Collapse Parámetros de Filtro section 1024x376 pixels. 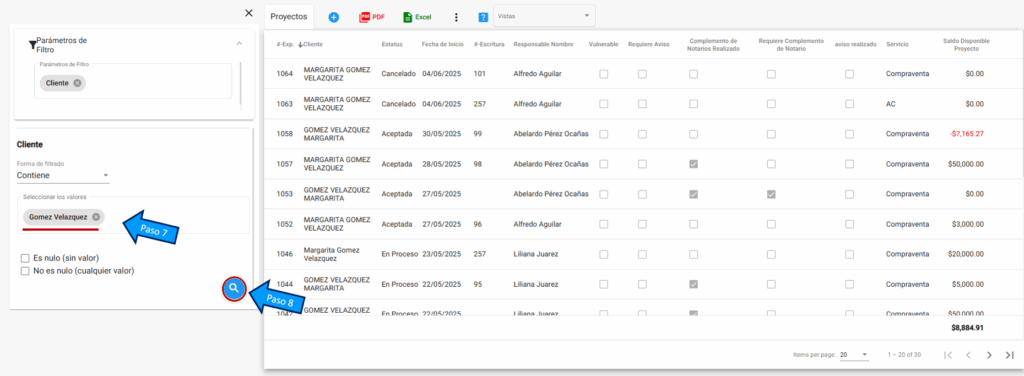(239, 43)
